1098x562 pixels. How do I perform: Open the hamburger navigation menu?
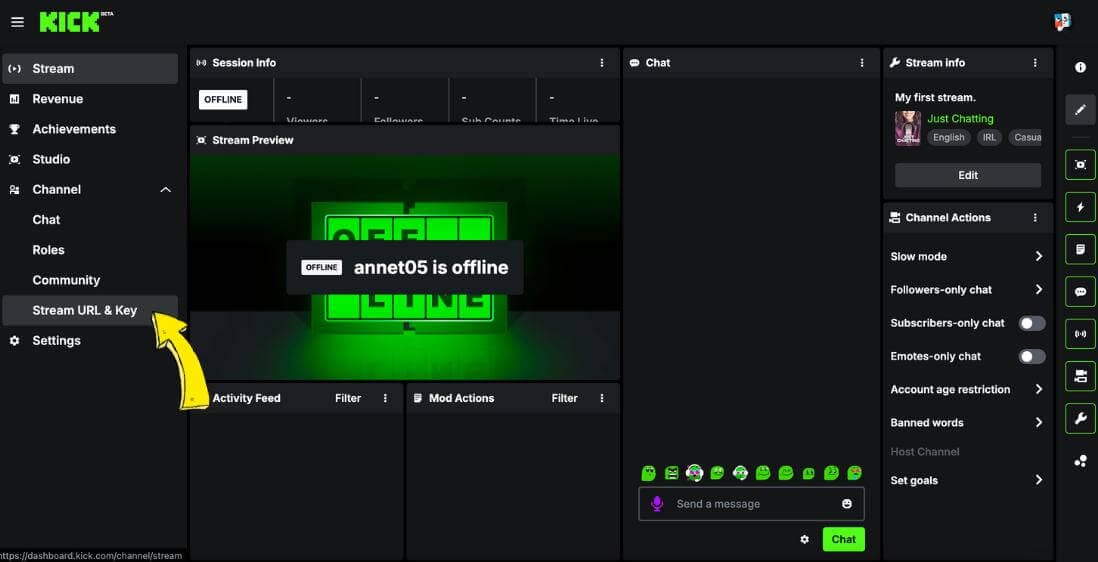coord(18,22)
